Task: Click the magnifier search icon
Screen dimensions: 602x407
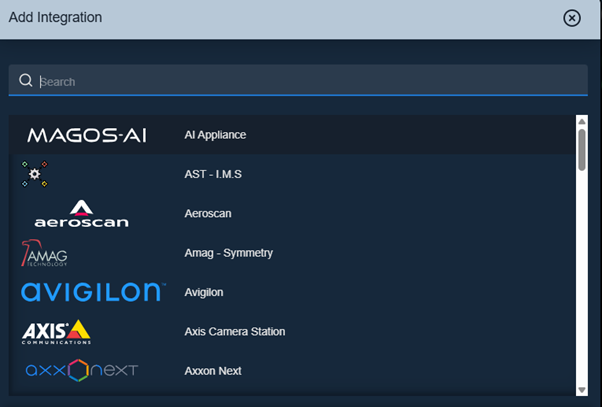Action: [x=26, y=80]
